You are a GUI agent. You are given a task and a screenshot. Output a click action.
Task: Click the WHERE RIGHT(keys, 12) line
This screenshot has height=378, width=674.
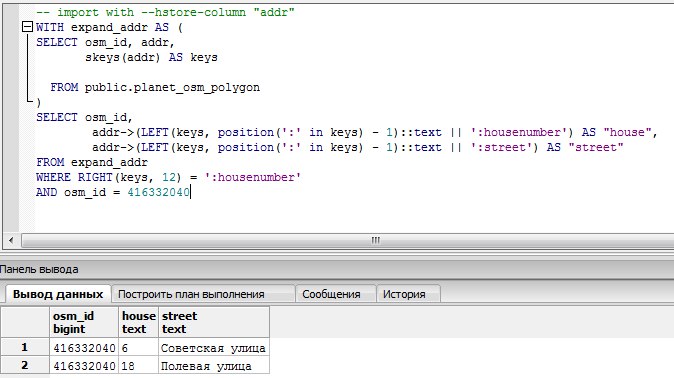click(x=168, y=177)
